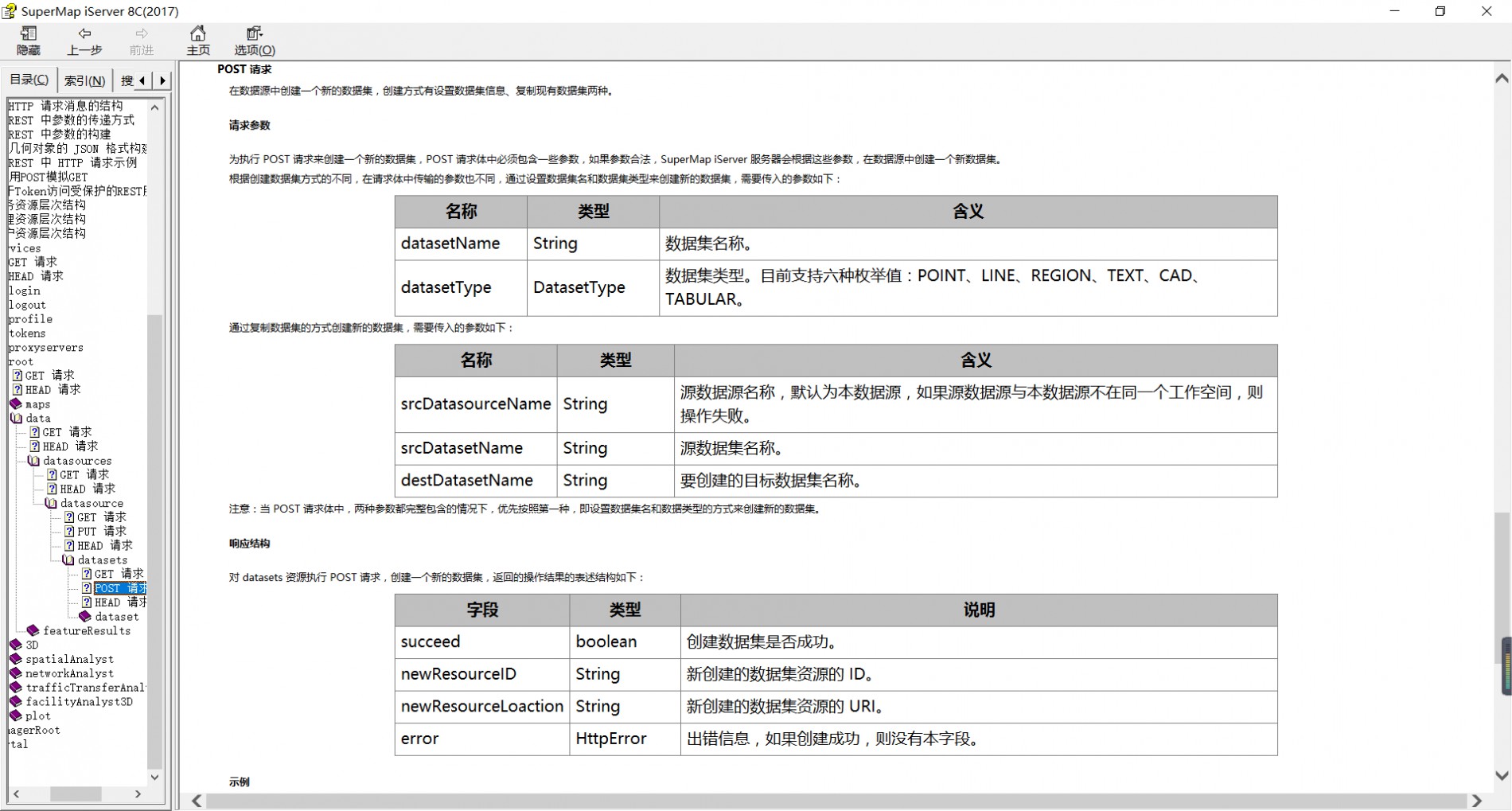Click the trafficTransferAnalyst book icon
Image resolution: width=1512 pixels, height=811 pixels.
16,688
